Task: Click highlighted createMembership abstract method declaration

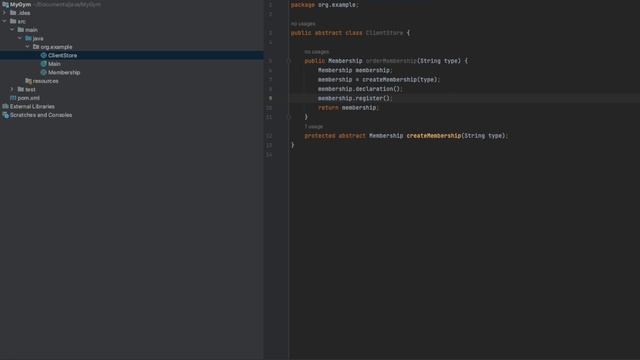Action: coord(434,136)
